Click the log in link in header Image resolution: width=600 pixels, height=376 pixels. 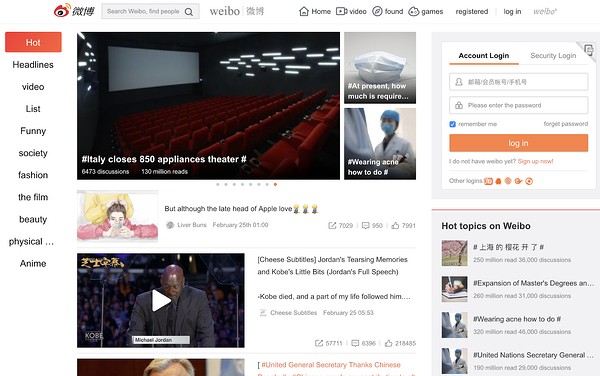point(512,11)
